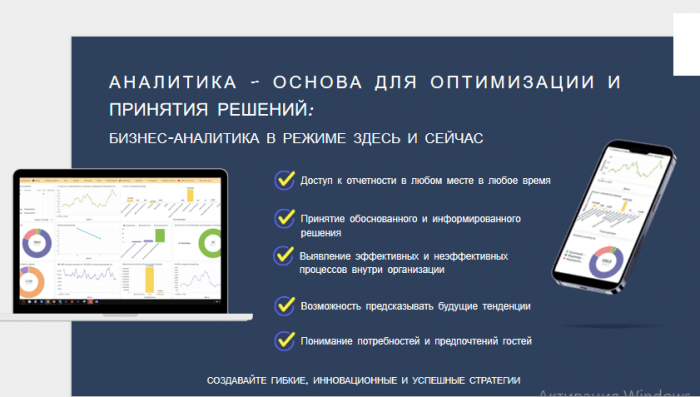
Task: Click the orange donut chart on the laptop screen
Action: click(32, 282)
